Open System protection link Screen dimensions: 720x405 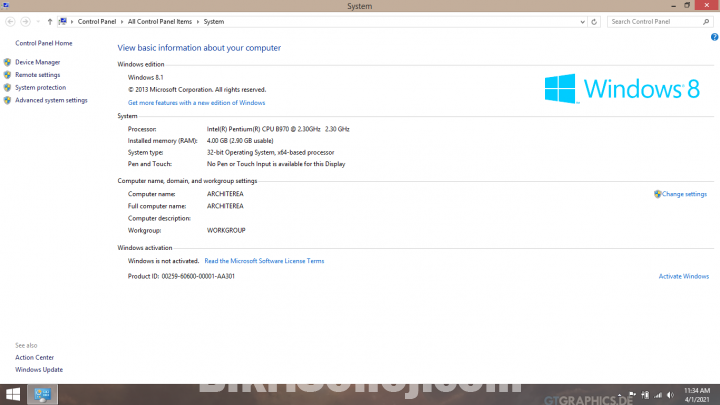[x=40, y=87]
